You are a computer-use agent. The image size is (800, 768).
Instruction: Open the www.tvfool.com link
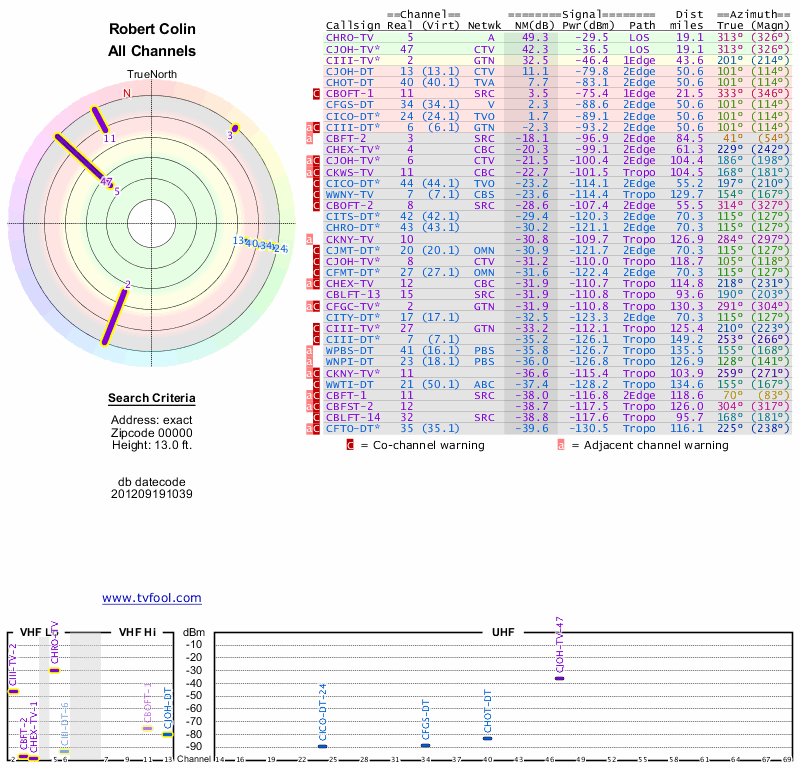click(152, 598)
